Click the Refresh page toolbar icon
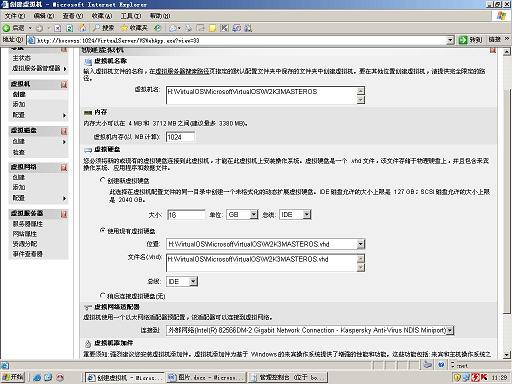 click(x=70, y=28)
